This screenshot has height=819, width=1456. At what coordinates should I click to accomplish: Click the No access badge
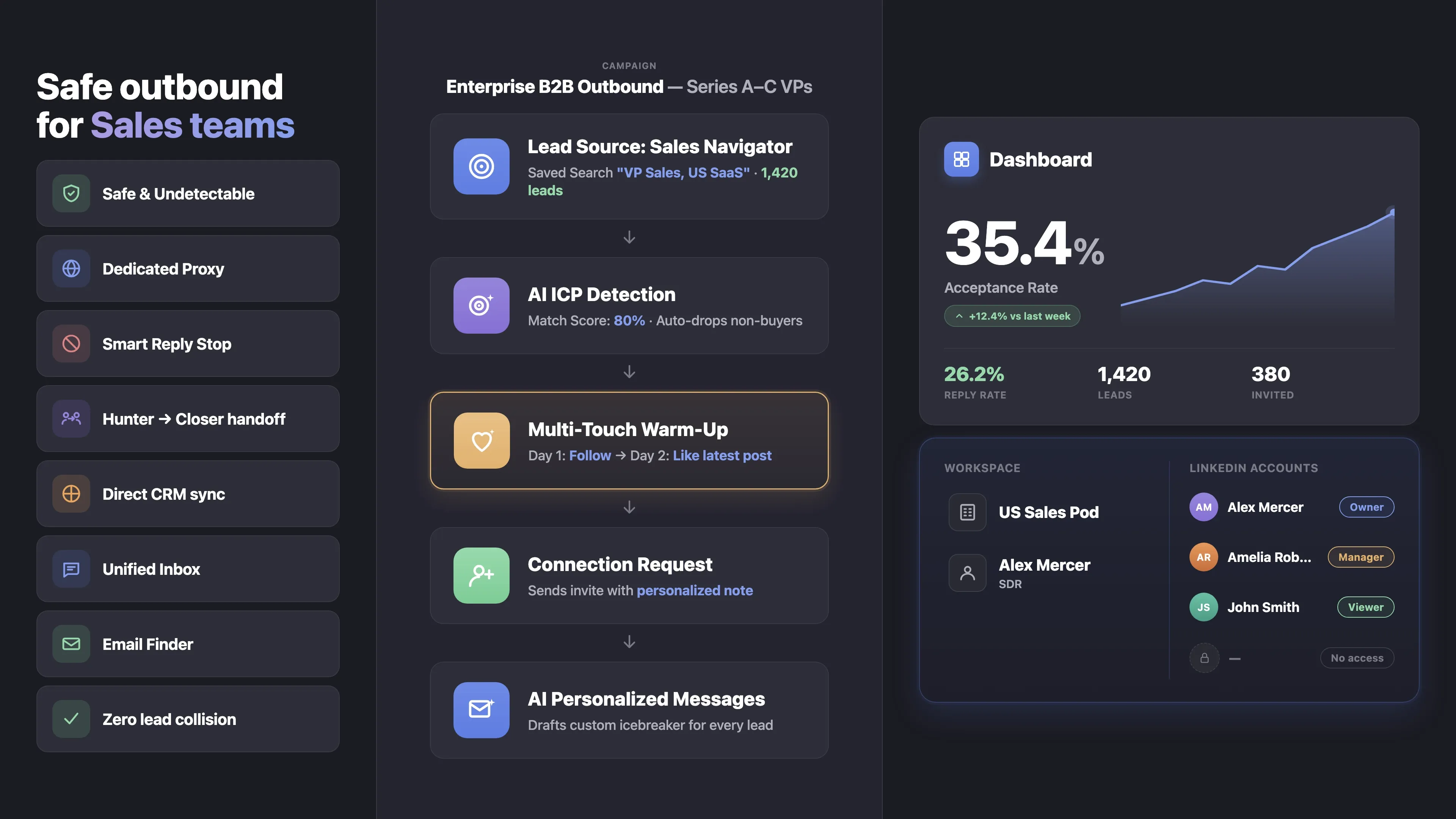click(x=1357, y=658)
